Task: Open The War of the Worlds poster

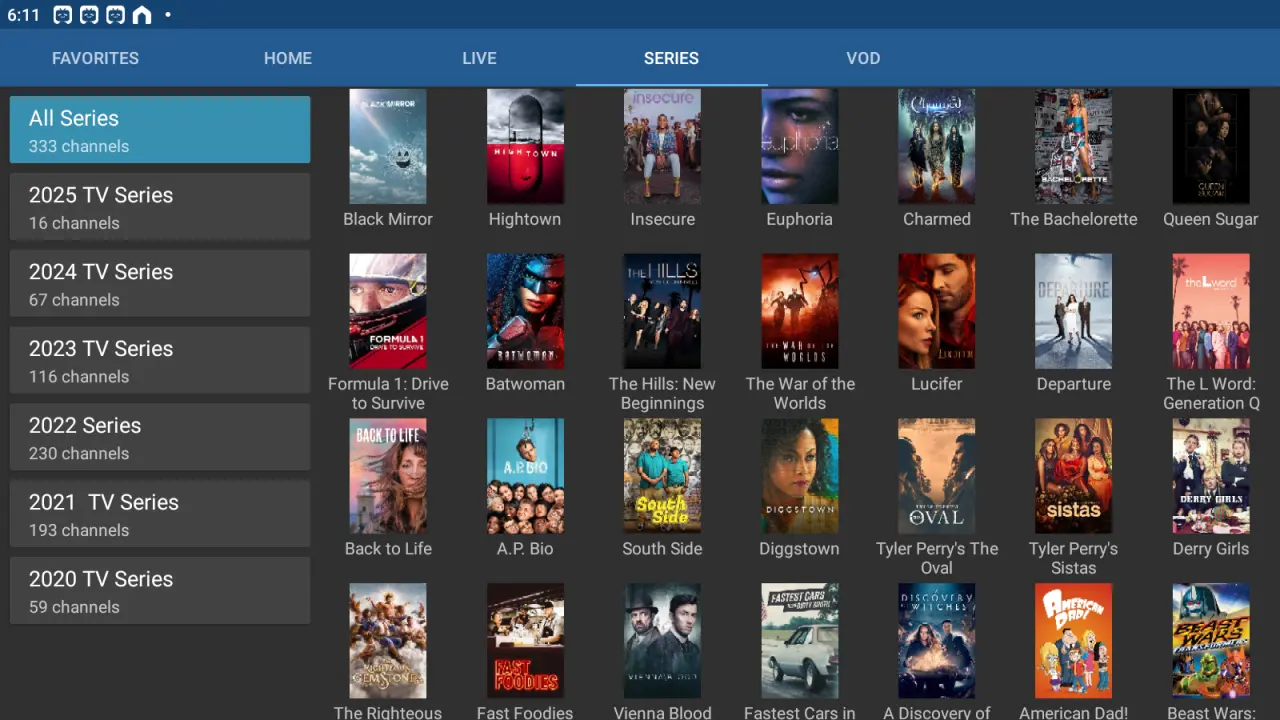Action: (799, 311)
